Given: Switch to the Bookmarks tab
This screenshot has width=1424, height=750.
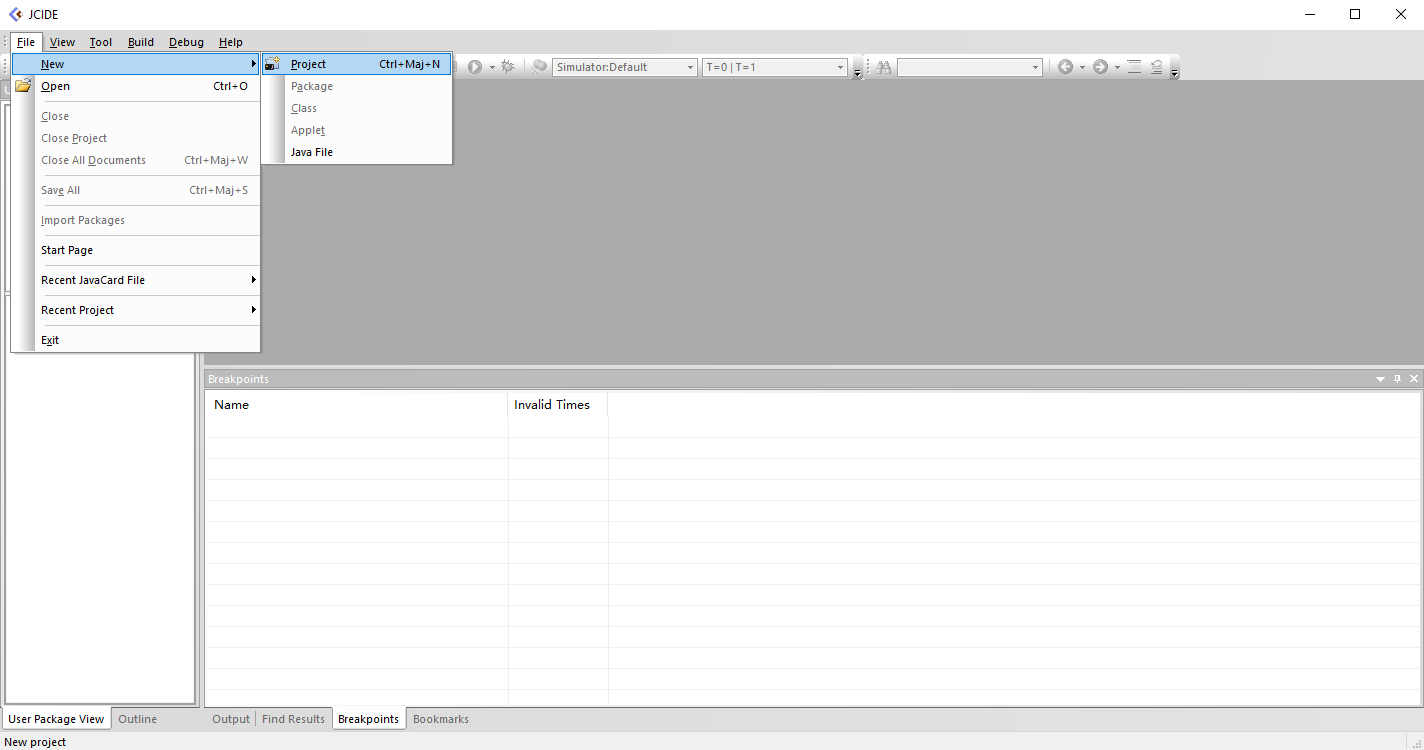Looking at the screenshot, I should [x=441, y=719].
